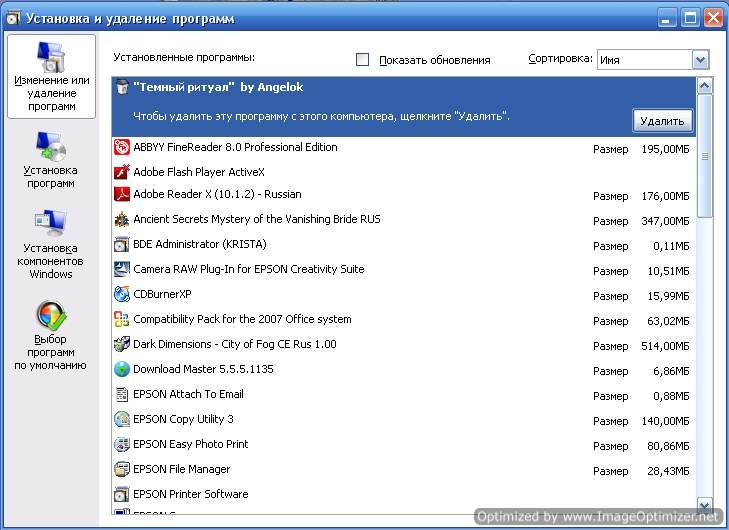Click the scroll down arrow of program list
Viewport: 729px width, 530px height.
click(x=704, y=504)
